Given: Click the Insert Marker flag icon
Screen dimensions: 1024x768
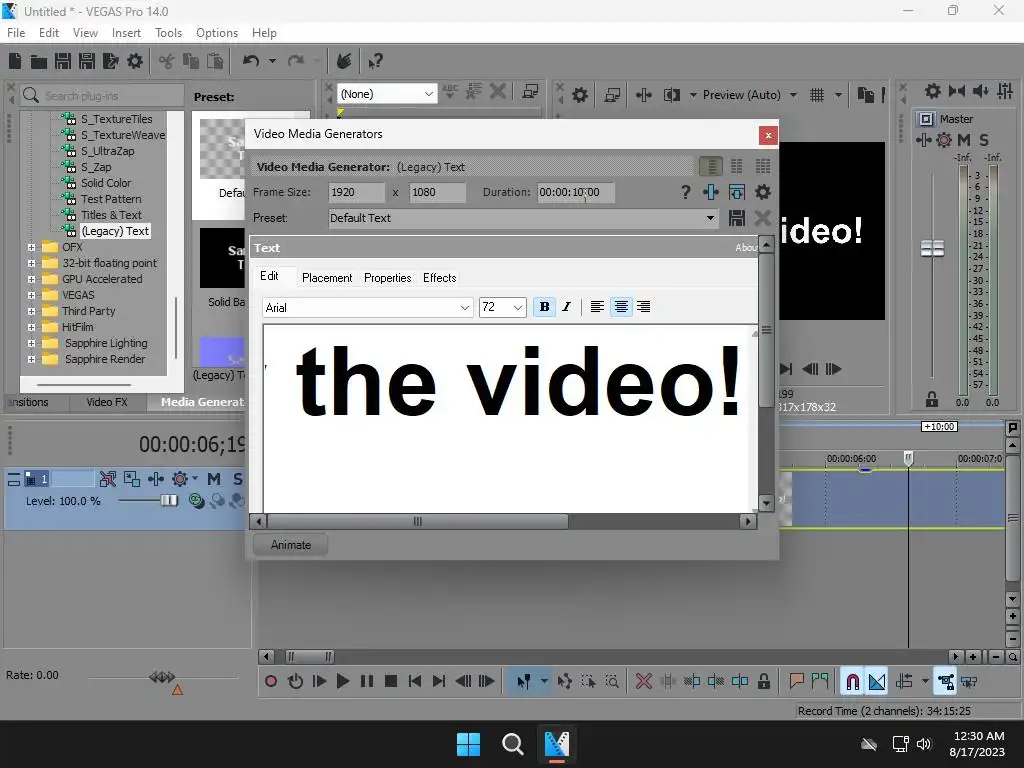Looking at the screenshot, I should [x=796, y=681].
